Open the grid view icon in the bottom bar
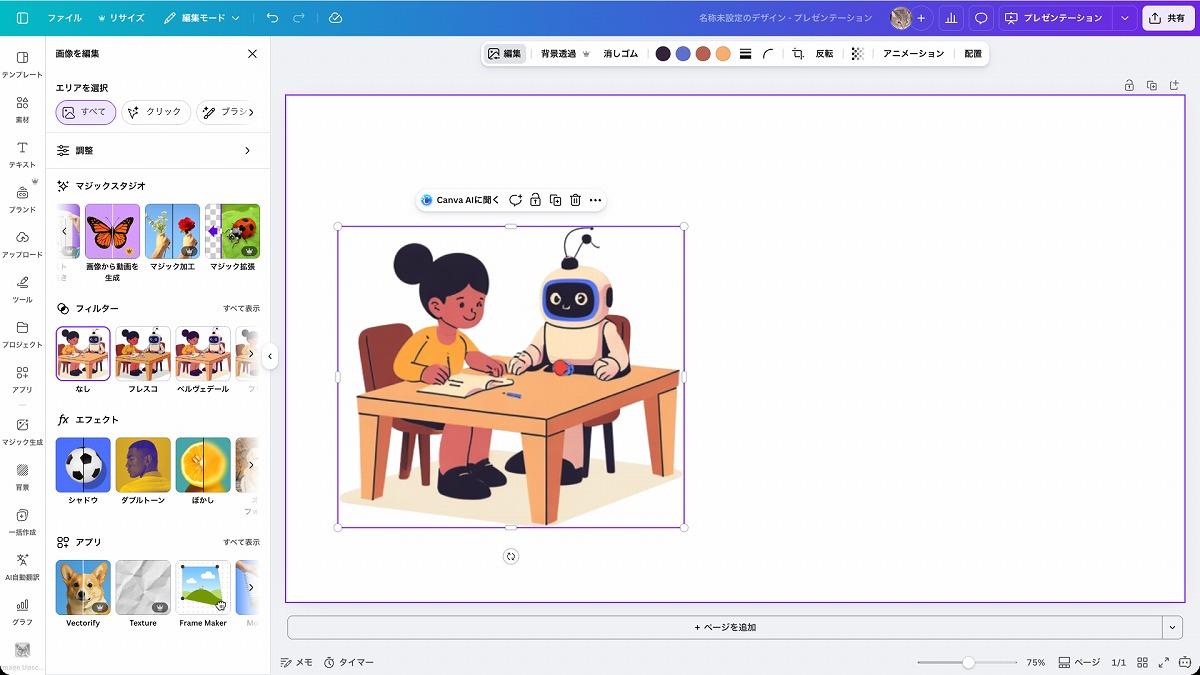1200x675 pixels. coord(1142,662)
